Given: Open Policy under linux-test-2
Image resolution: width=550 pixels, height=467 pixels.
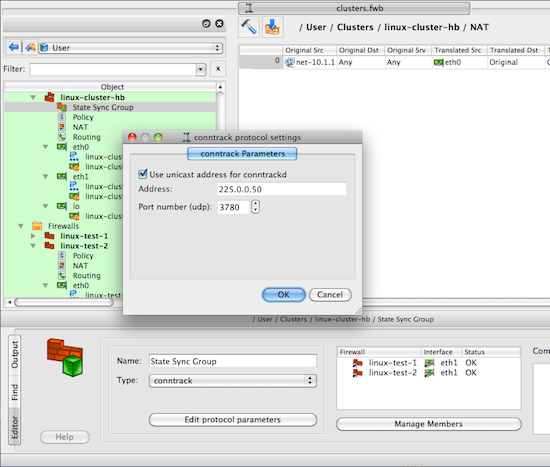Looking at the screenshot, I should 83,255.
